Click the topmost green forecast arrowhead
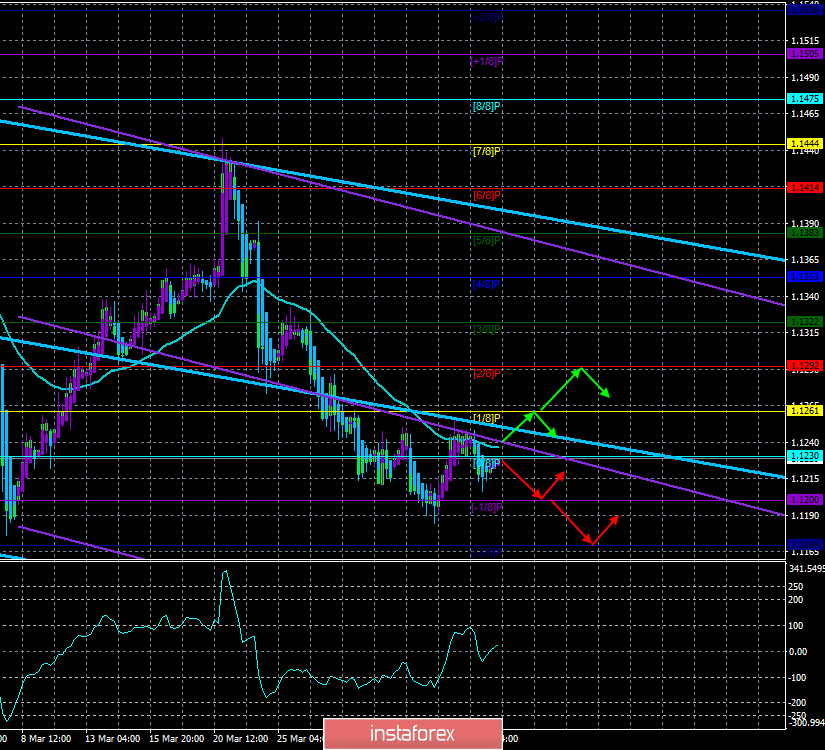The height and width of the screenshot is (750, 825). pos(578,370)
